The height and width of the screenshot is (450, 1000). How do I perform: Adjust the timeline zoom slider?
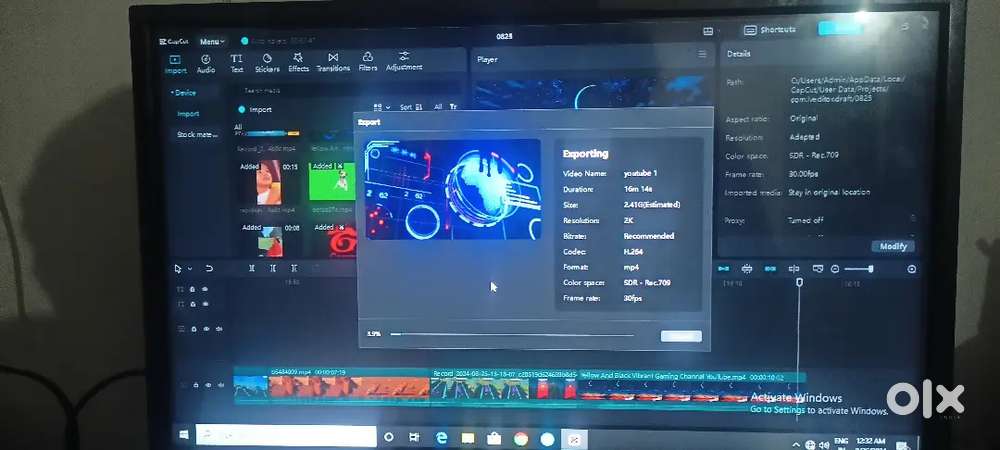[x=862, y=269]
